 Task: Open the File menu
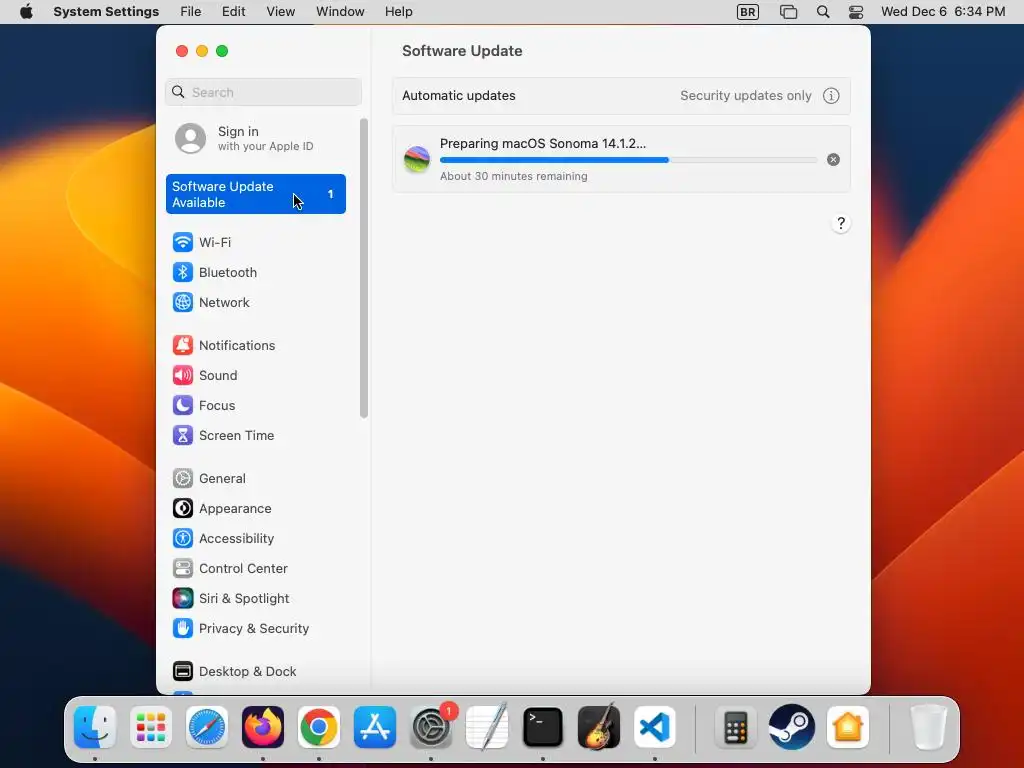[x=191, y=12]
